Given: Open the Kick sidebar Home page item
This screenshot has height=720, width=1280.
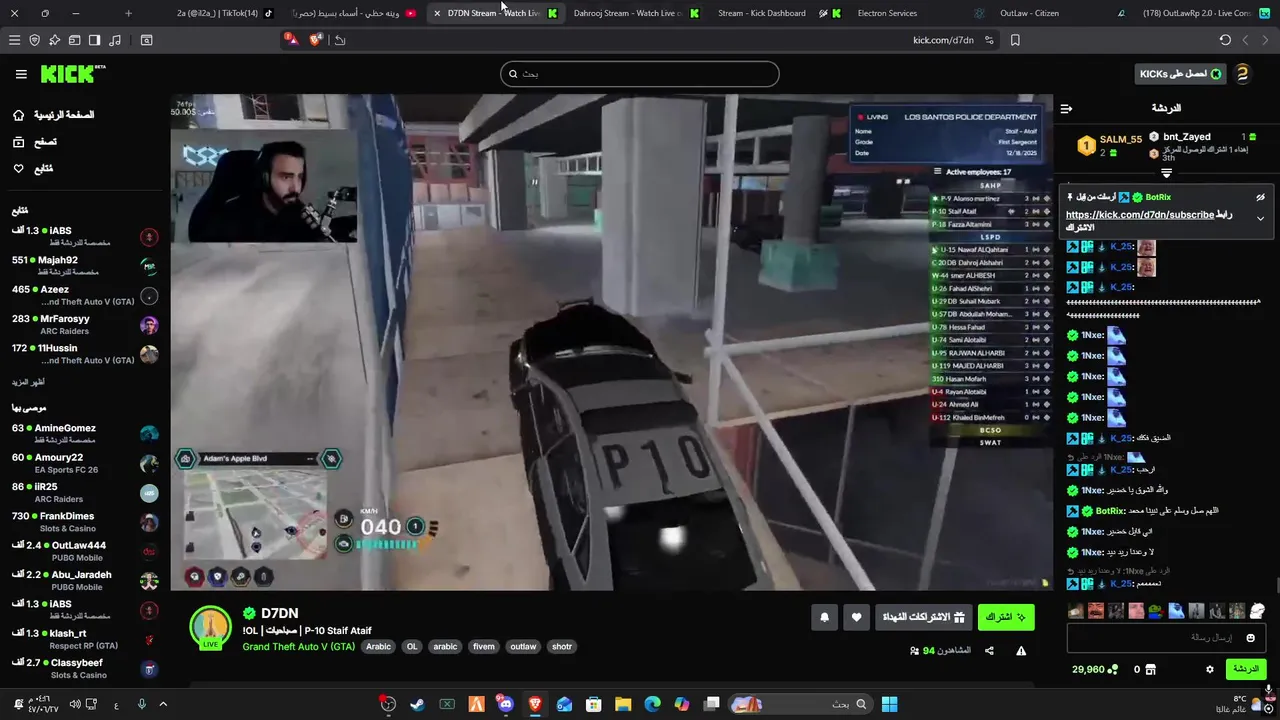Looking at the screenshot, I should (54, 115).
